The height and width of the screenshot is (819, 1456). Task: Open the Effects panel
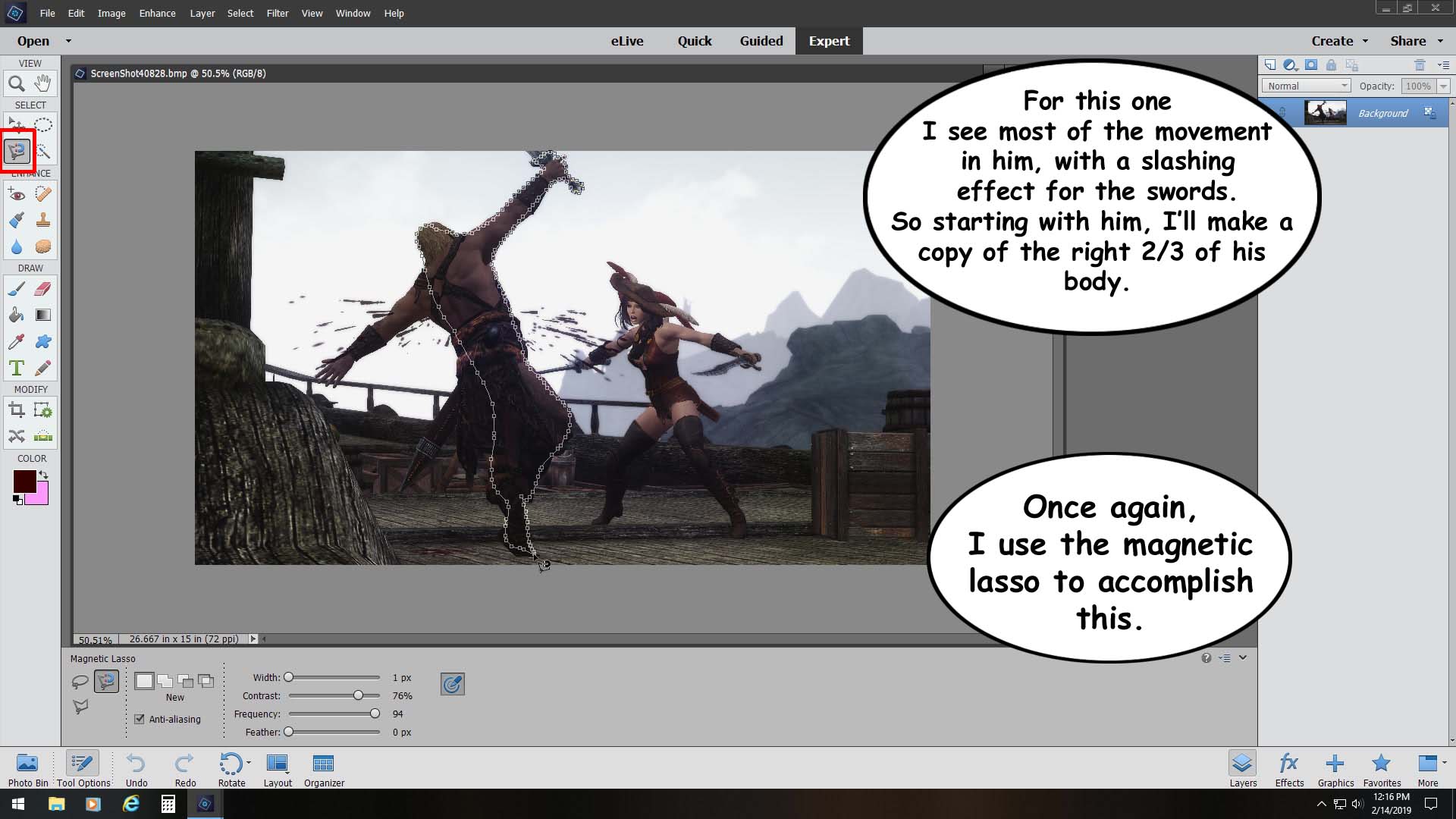point(1289,769)
